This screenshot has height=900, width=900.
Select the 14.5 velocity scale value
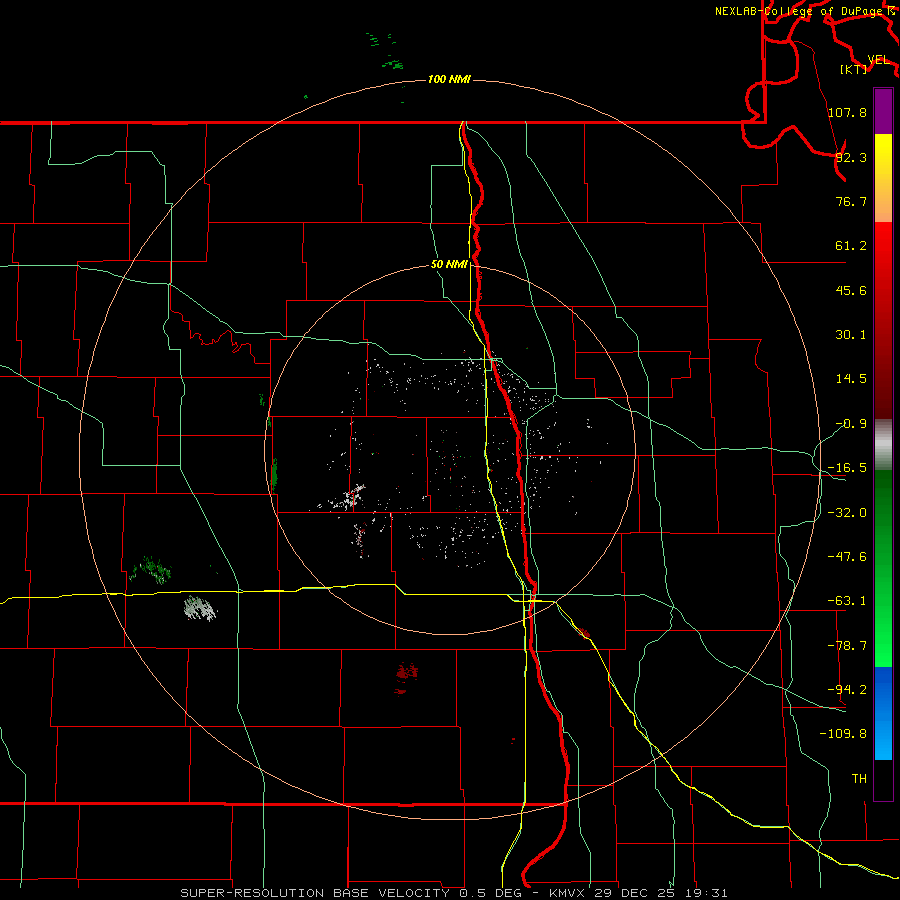point(851,379)
